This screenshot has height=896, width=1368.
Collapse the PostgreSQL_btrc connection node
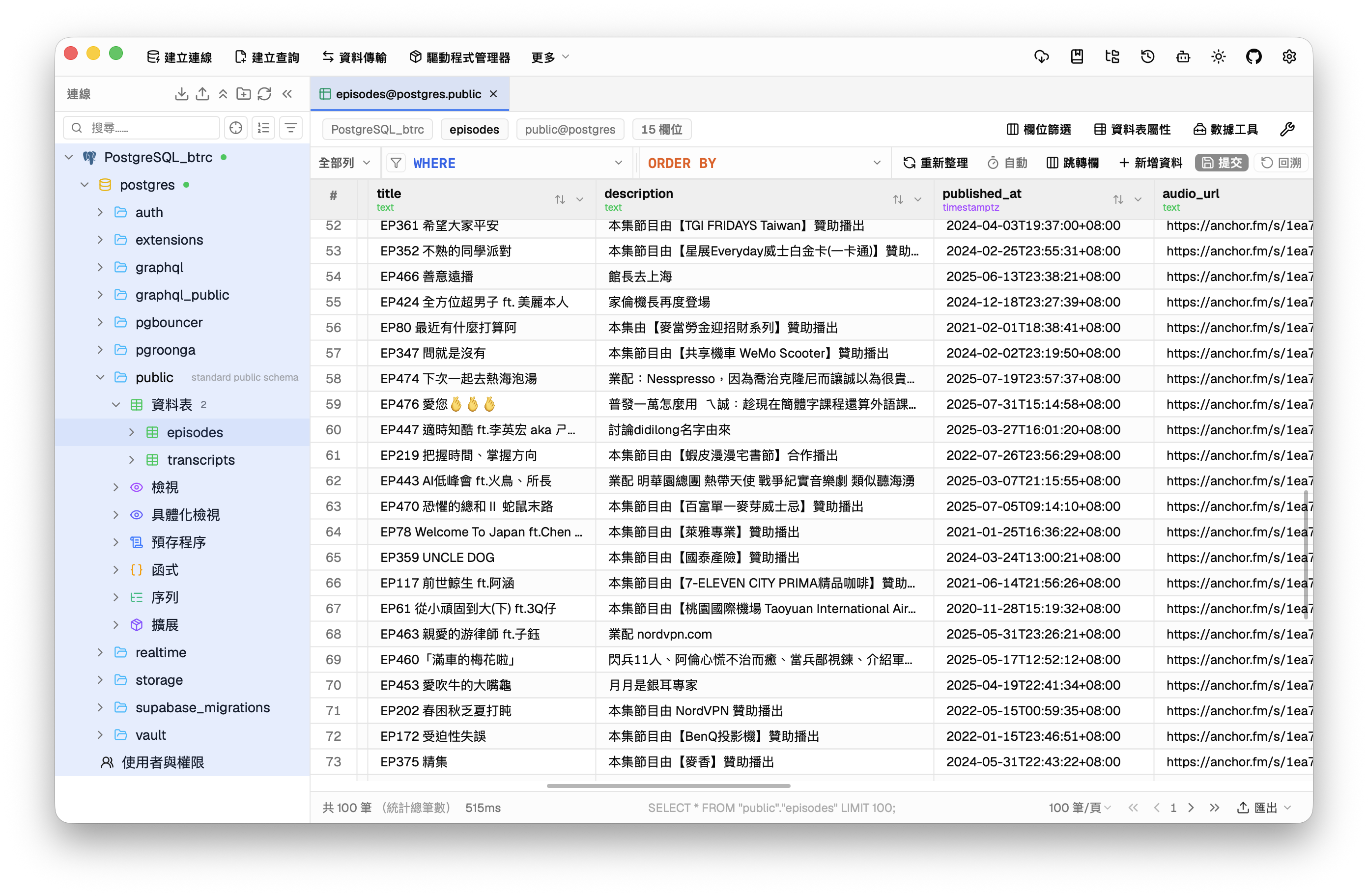[68, 157]
